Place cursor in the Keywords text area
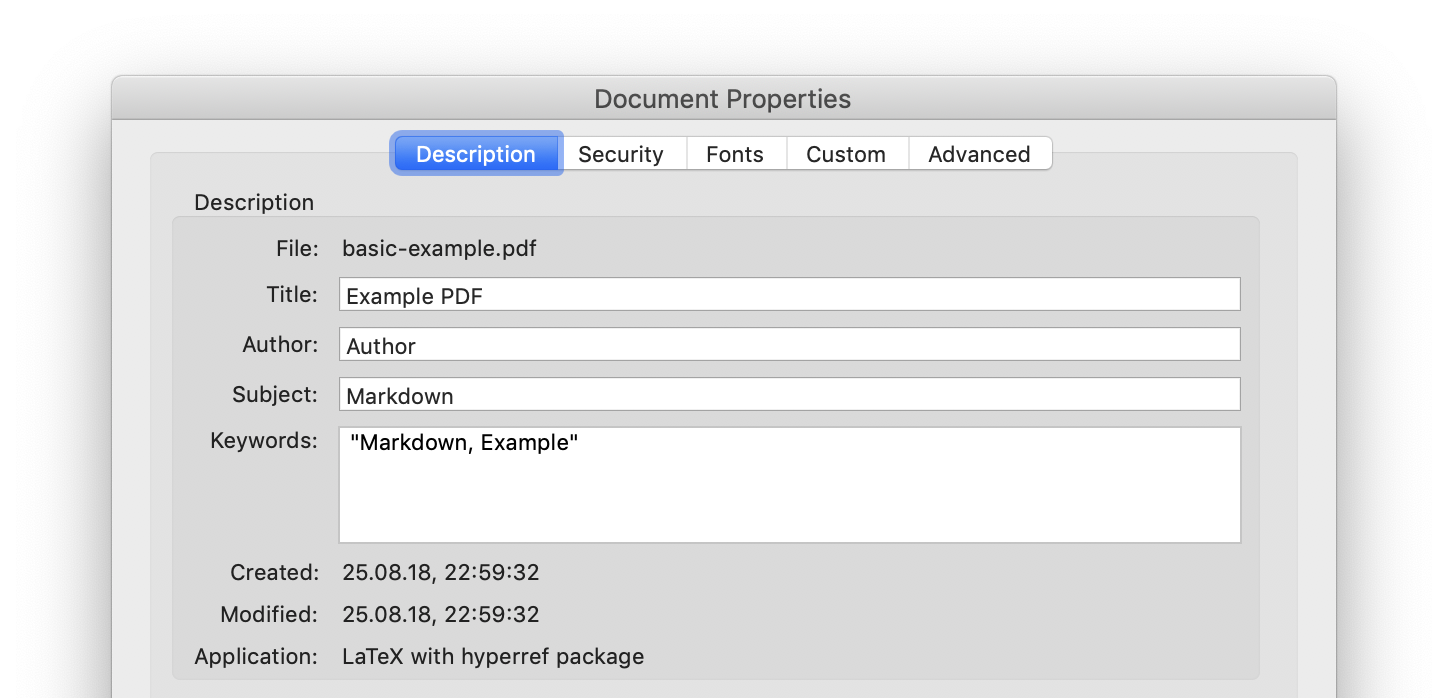The image size is (1448, 698). (x=790, y=485)
